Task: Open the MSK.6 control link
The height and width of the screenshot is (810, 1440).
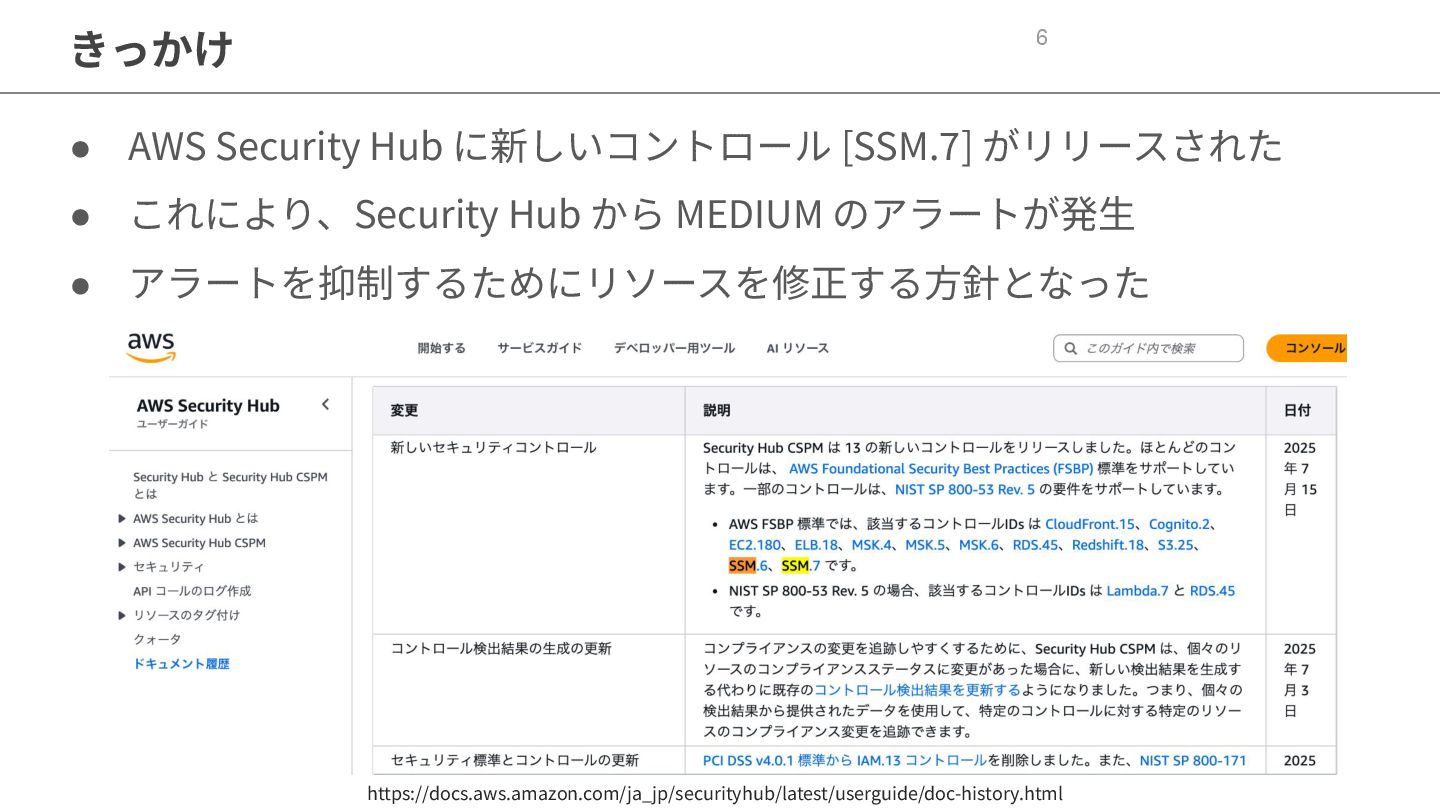Action: click(979, 545)
